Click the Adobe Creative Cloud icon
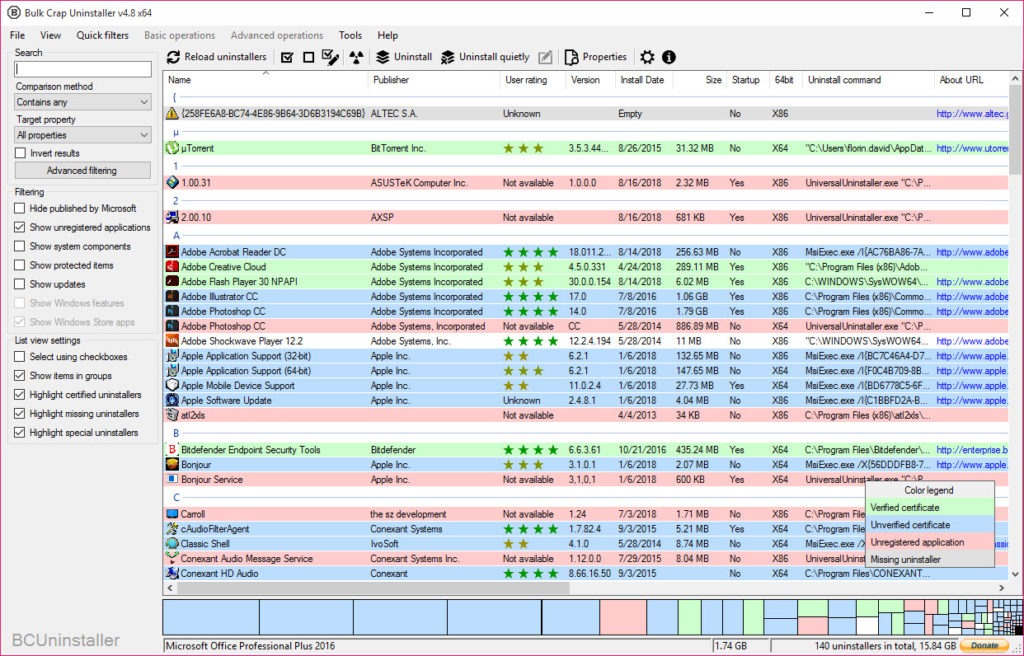Viewport: 1024px width, 656px height. coord(172,267)
